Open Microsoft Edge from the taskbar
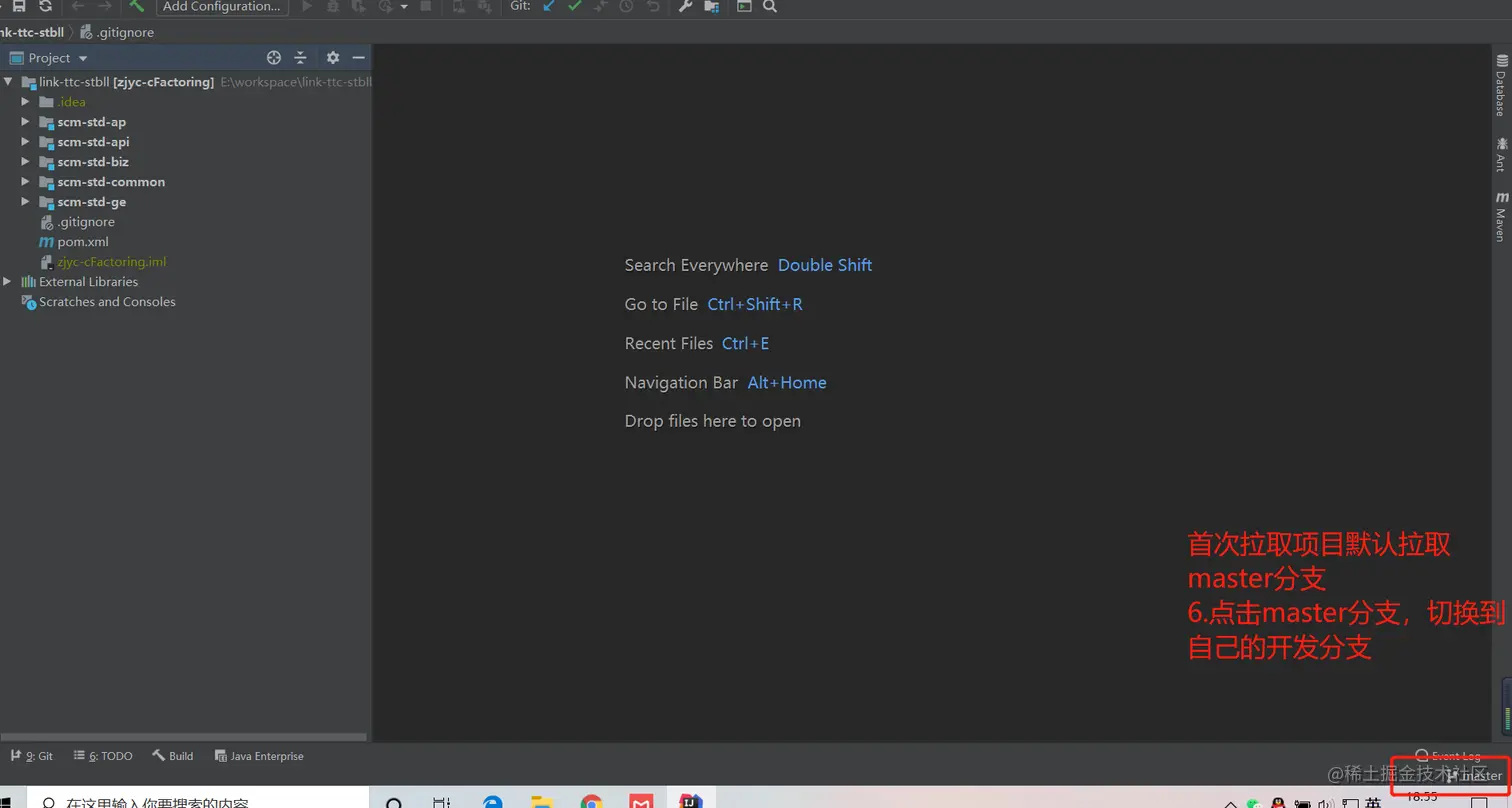The width and height of the screenshot is (1512, 808). point(492,802)
